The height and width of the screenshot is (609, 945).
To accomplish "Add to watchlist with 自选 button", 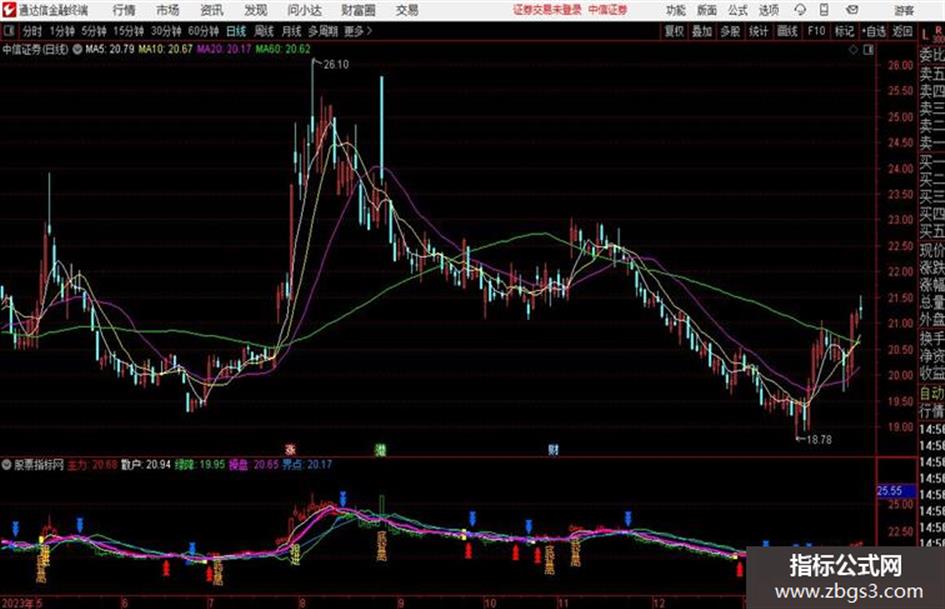I will tap(874, 31).
